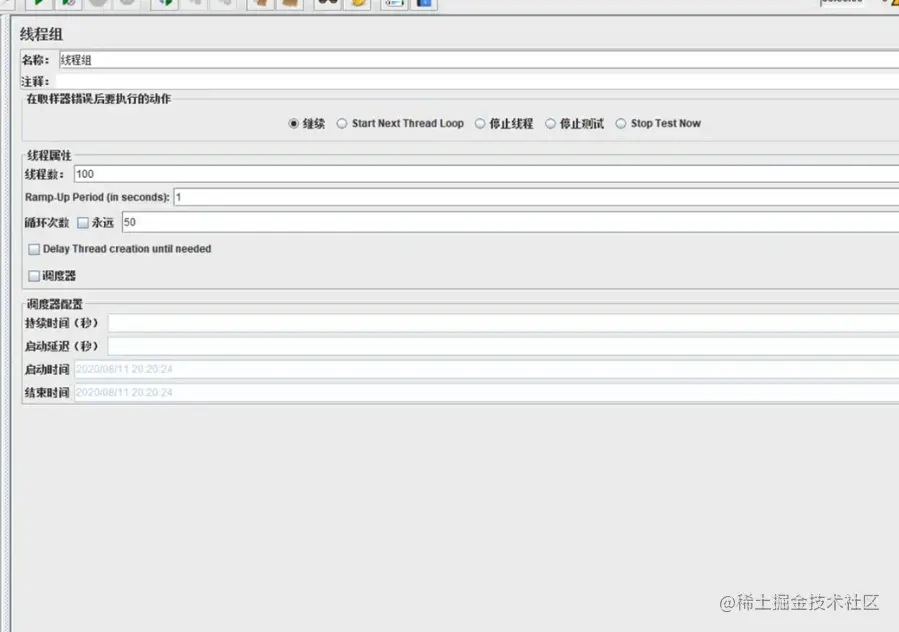Click the 循环次数 field showing 50
Viewport: 899px width, 632px height.
[x=510, y=222]
